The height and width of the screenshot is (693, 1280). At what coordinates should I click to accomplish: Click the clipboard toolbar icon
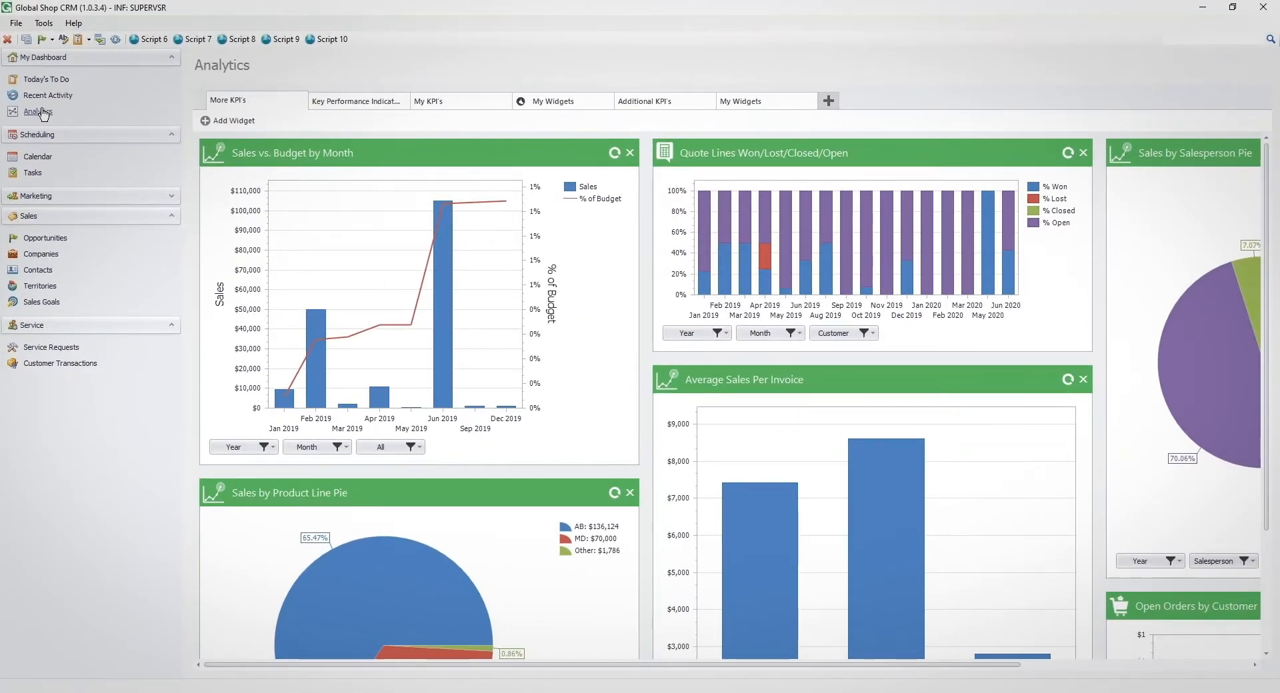(77, 39)
